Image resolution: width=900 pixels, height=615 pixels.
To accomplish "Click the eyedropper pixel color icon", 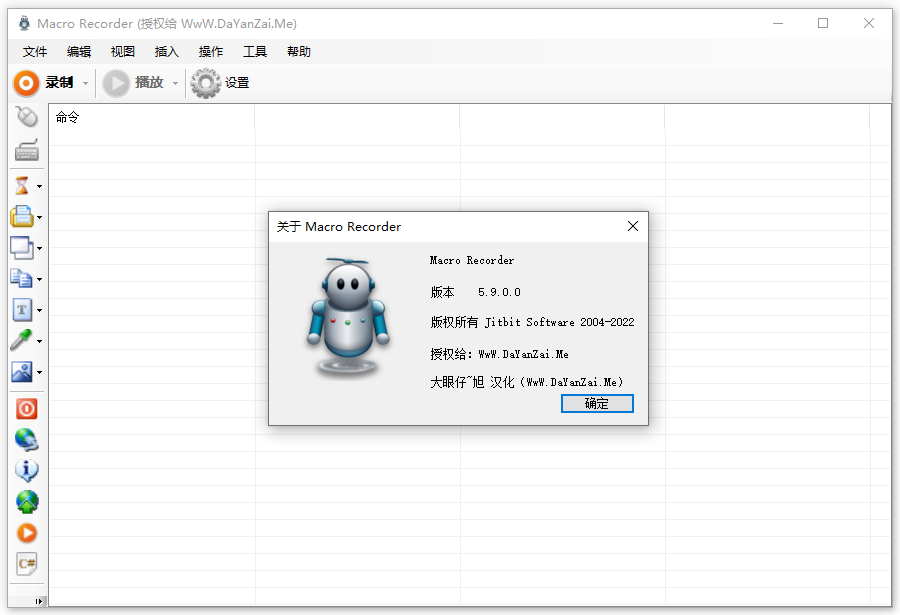I will tap(22, 341).
